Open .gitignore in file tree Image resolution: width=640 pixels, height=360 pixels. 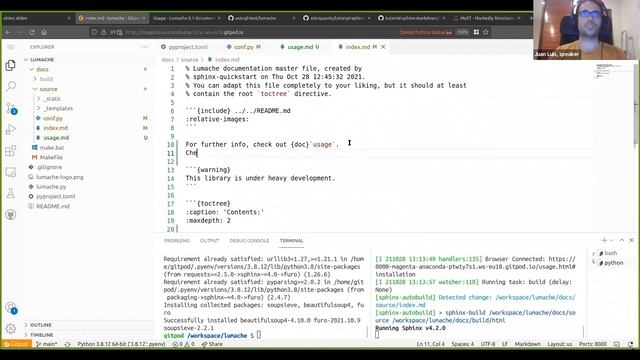[x=49, y=167]
